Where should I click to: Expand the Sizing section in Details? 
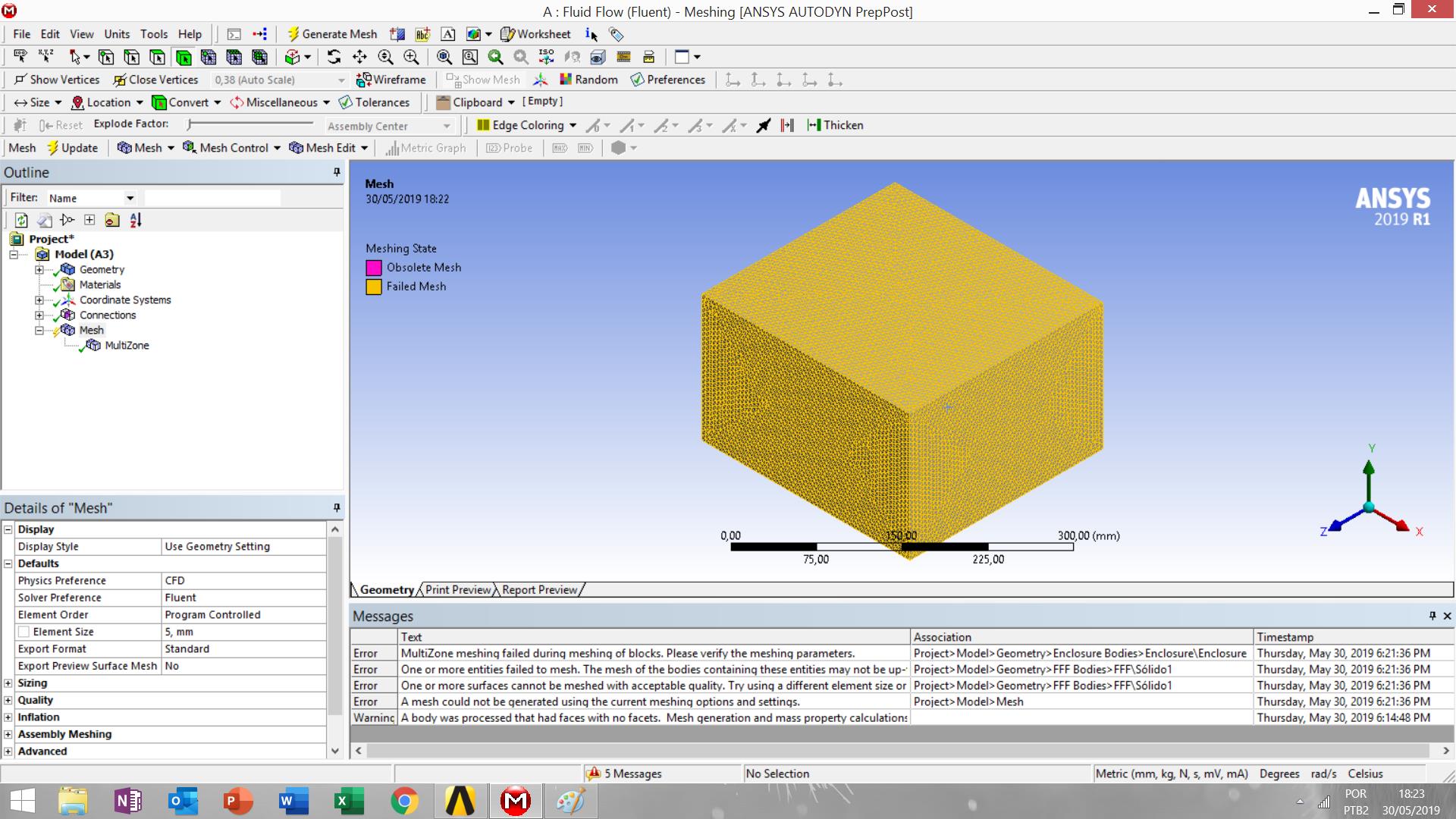coord(8,683)
